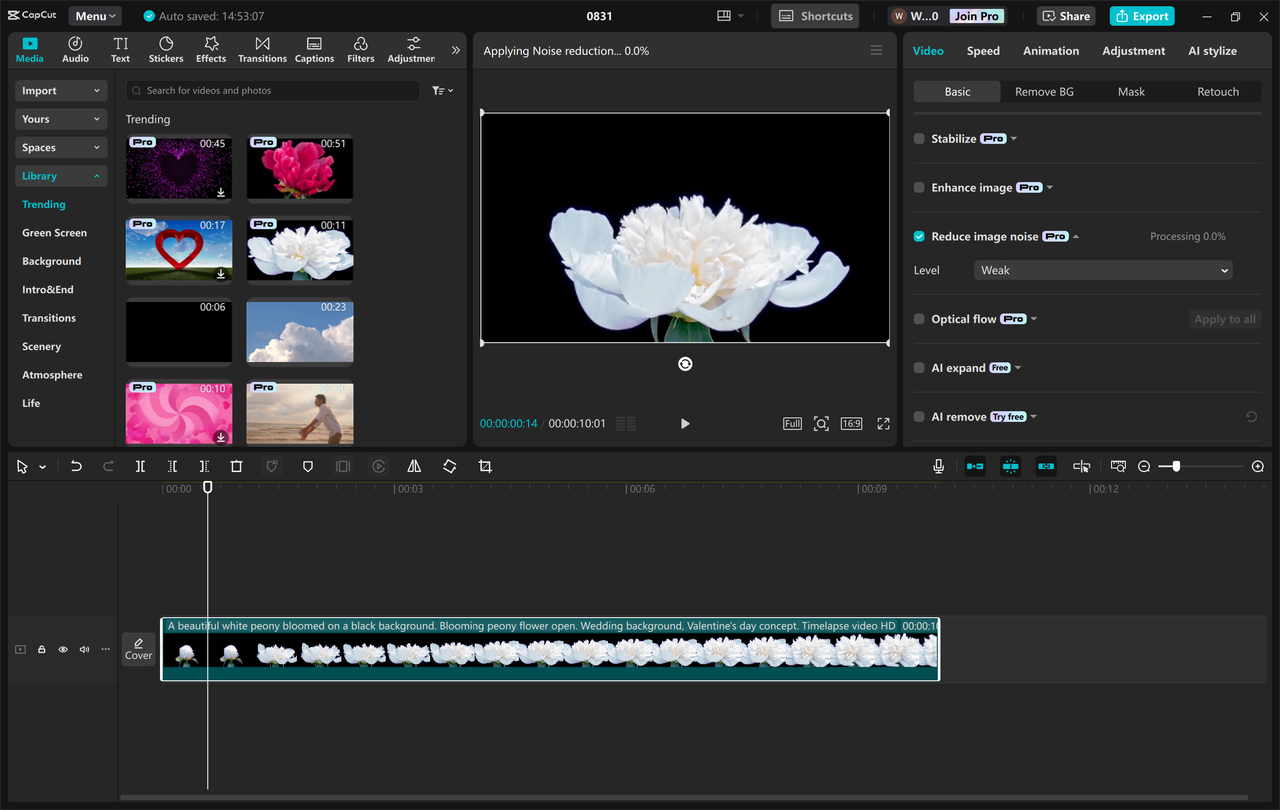The image size is (1280, 810).
Task: Disable the Reduce image noise checkbox
Action: click(918, 236)
